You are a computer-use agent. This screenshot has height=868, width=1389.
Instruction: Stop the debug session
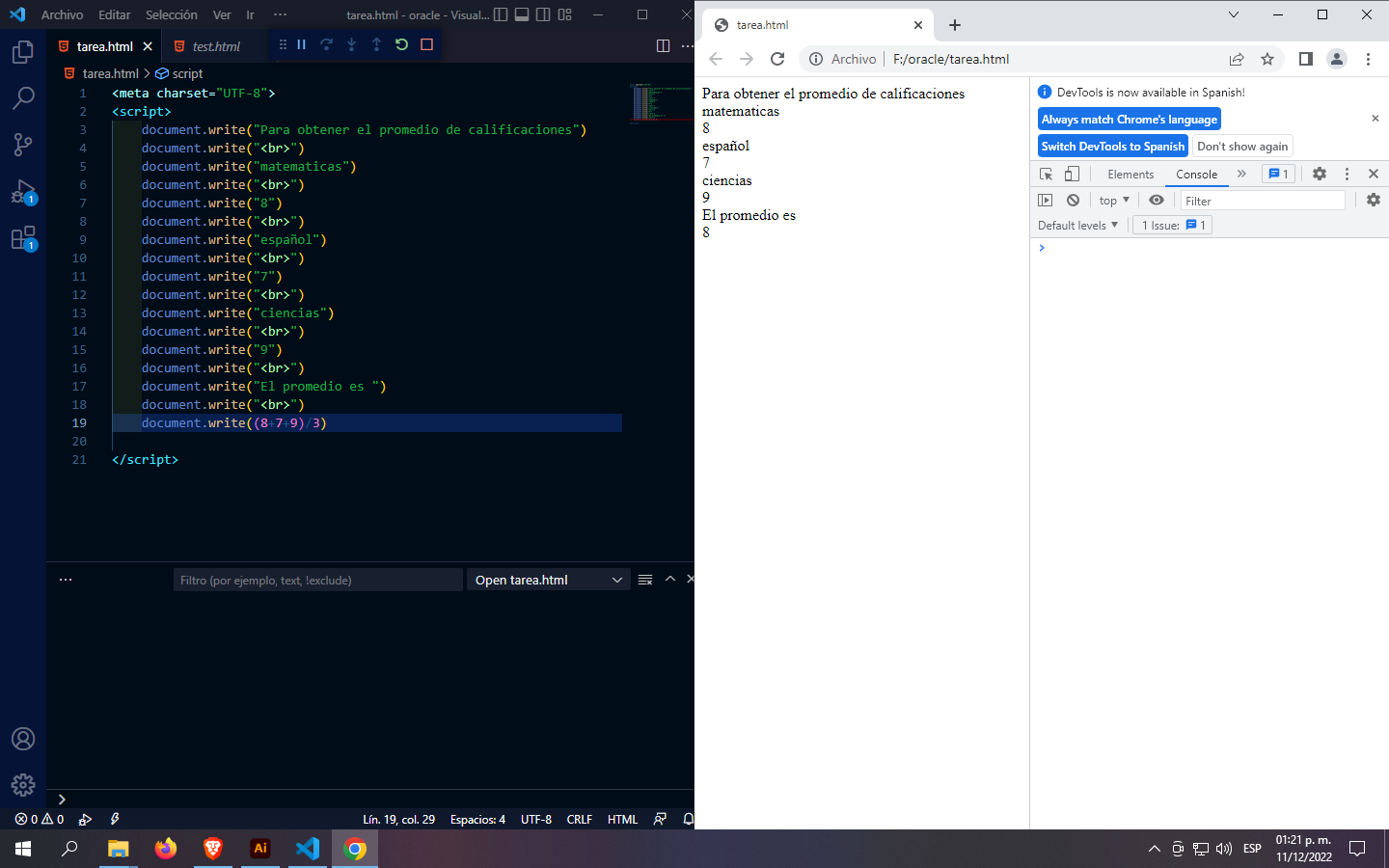pyautogui.click(x=427, y=44)
